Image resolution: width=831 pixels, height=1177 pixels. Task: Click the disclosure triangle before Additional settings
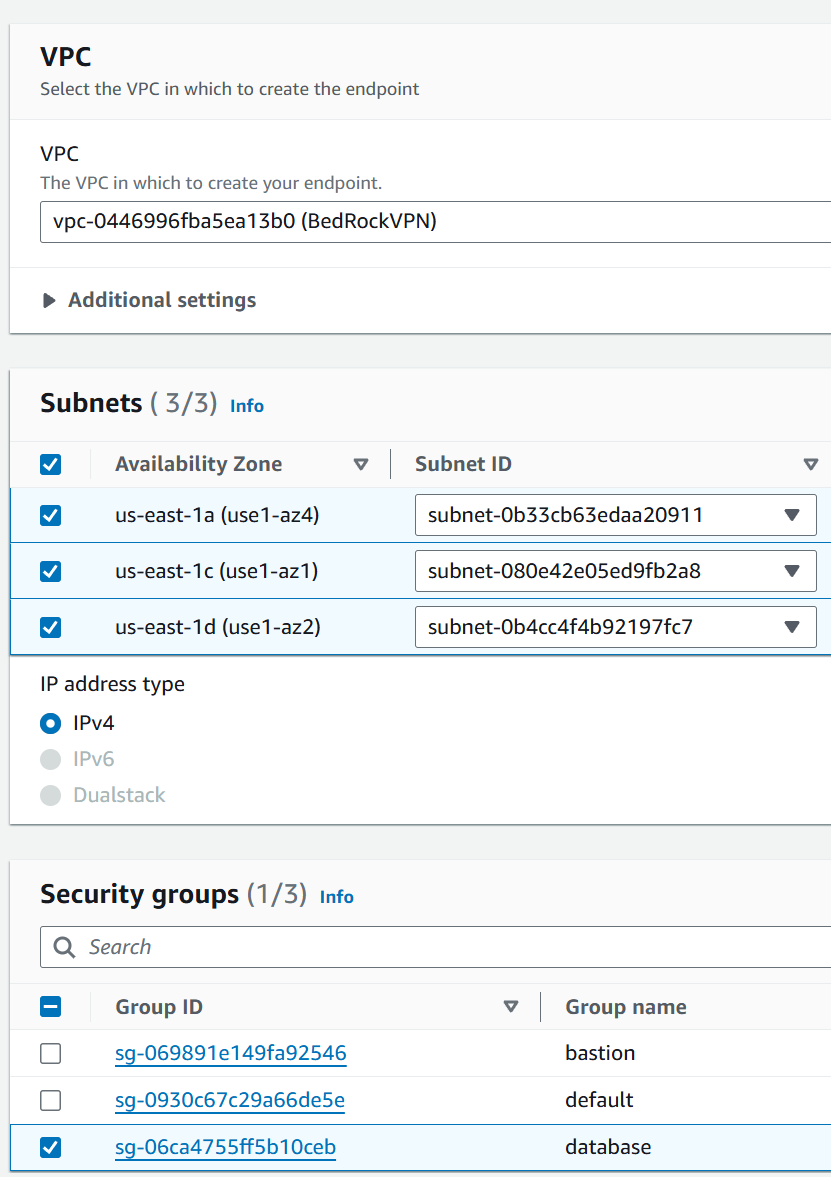[47, 299]
